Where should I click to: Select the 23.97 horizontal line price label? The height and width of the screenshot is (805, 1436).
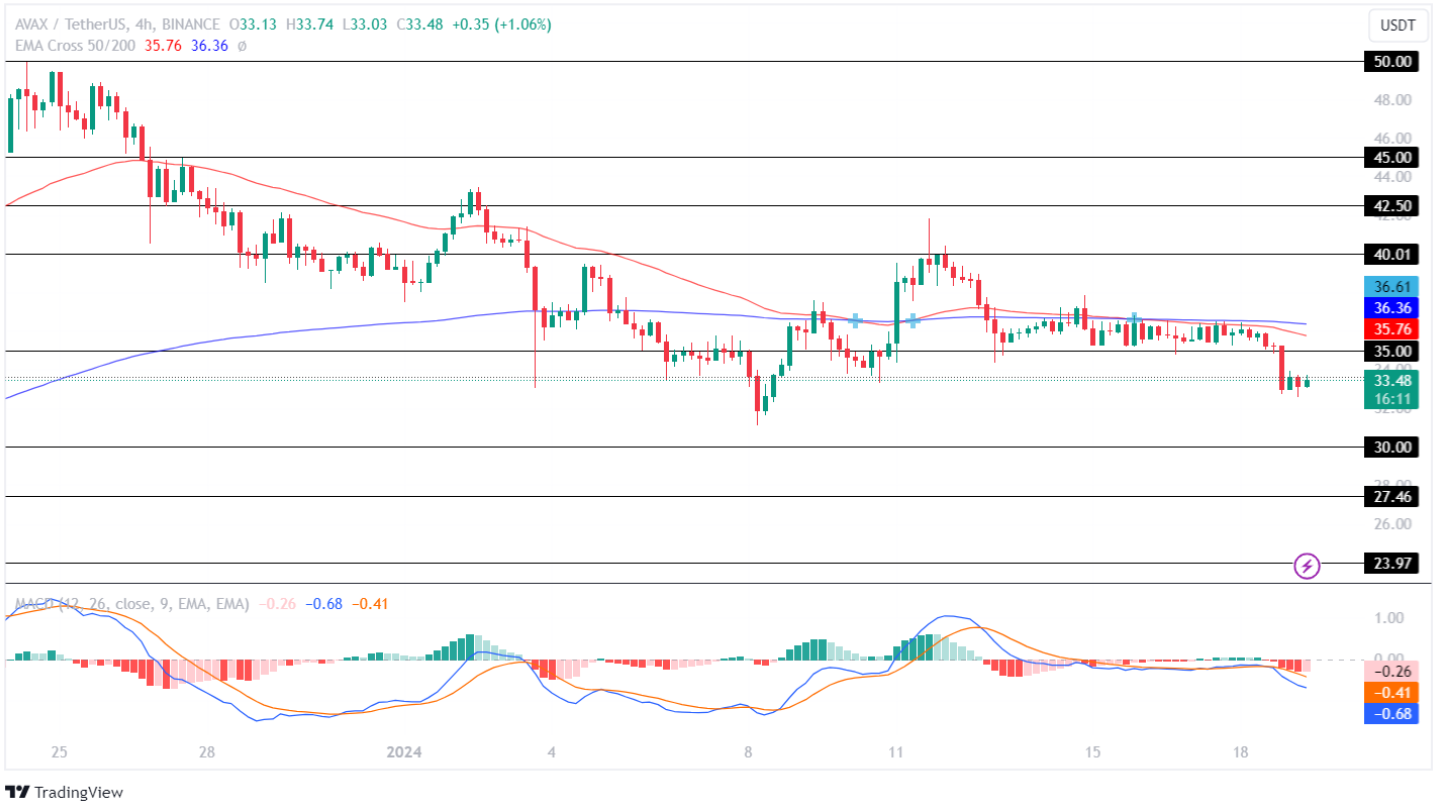coord(1392,563)
